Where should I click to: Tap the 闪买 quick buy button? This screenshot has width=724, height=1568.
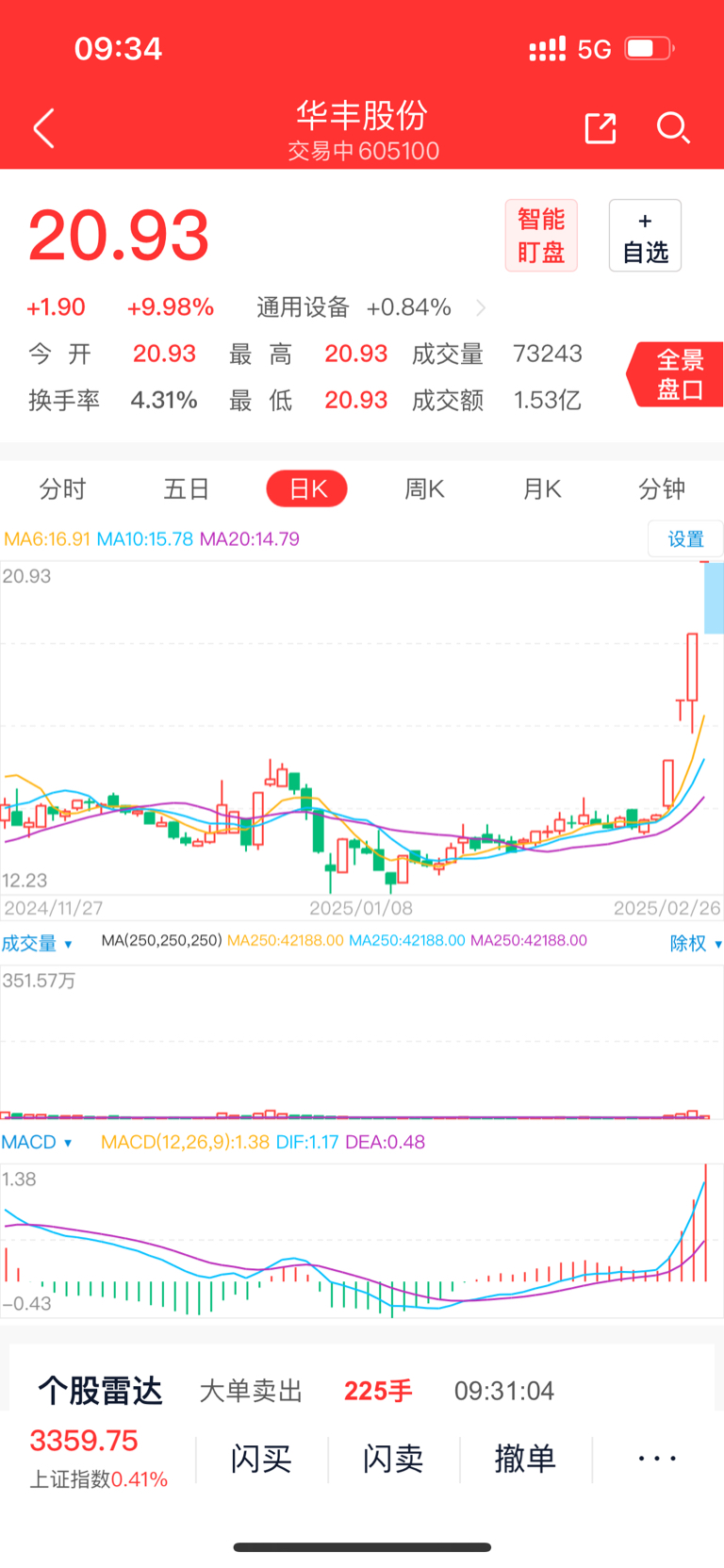261,1459
